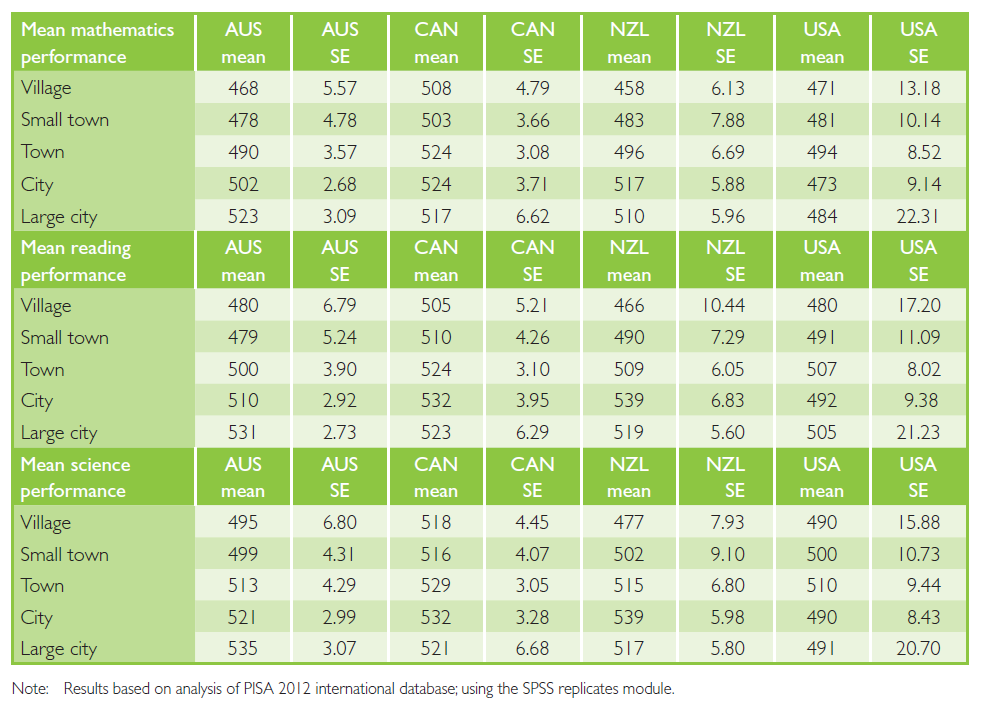The image size is (983, 707).
Task: Click AUS mean header in mathematics section
Action: point(243,43)
